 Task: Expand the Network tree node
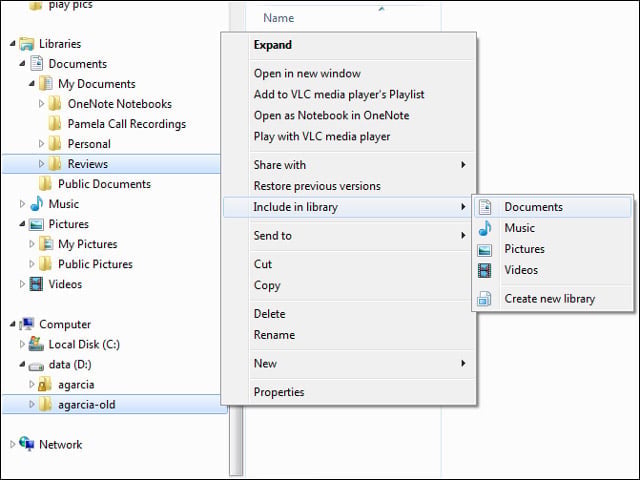pos(13,444)
